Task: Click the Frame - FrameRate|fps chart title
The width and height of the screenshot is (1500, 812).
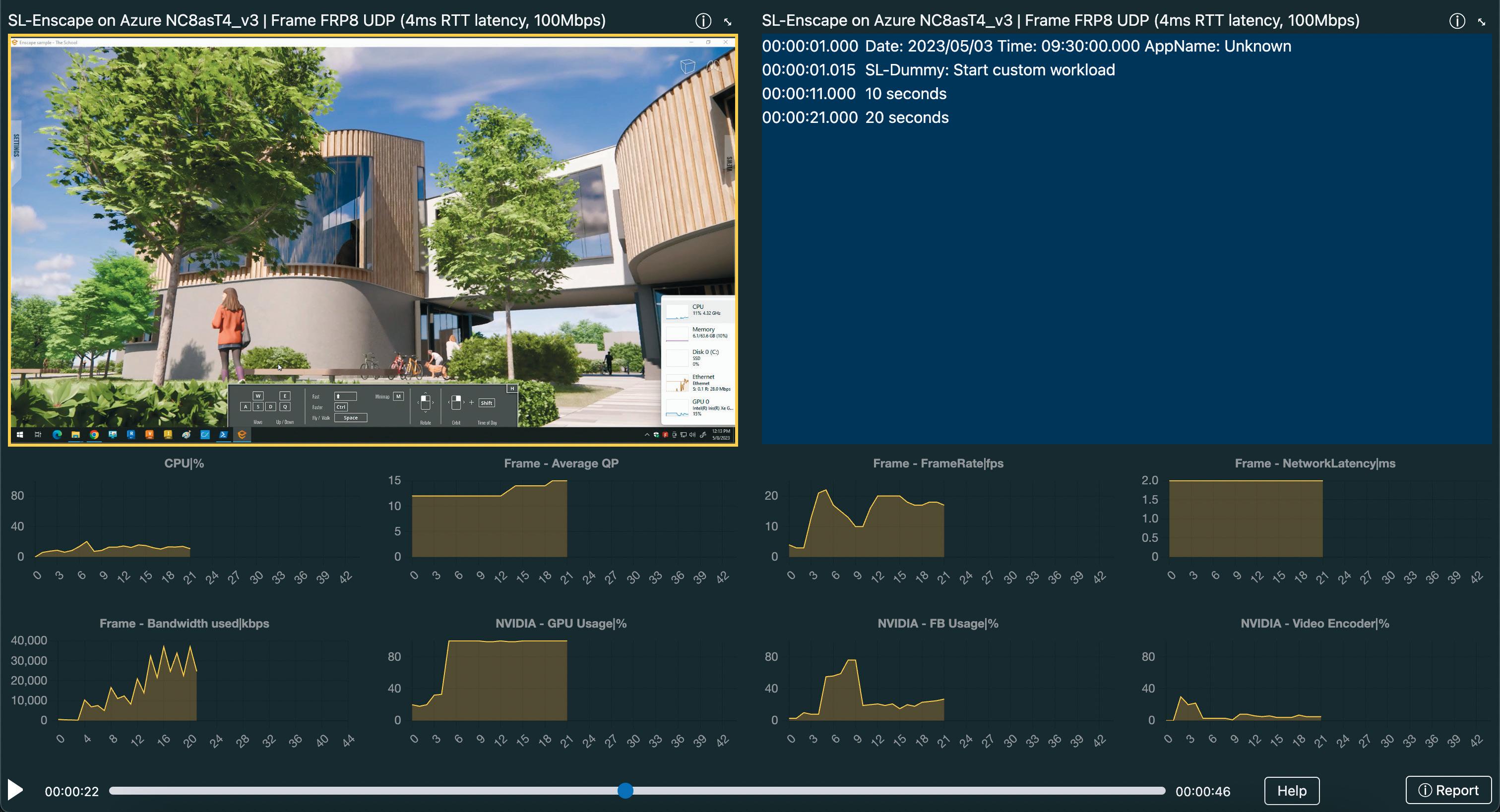Action: tap(938, 464)
